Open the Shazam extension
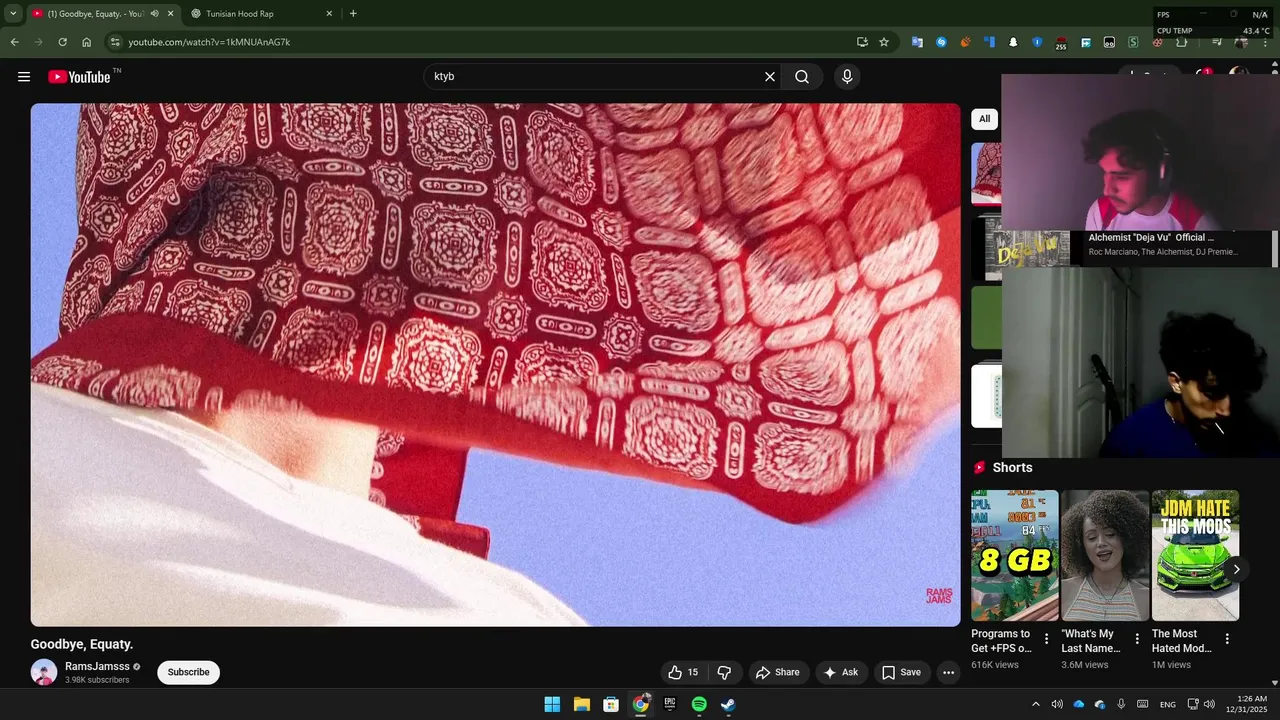Screen dimensions: 1280x720 941,42
